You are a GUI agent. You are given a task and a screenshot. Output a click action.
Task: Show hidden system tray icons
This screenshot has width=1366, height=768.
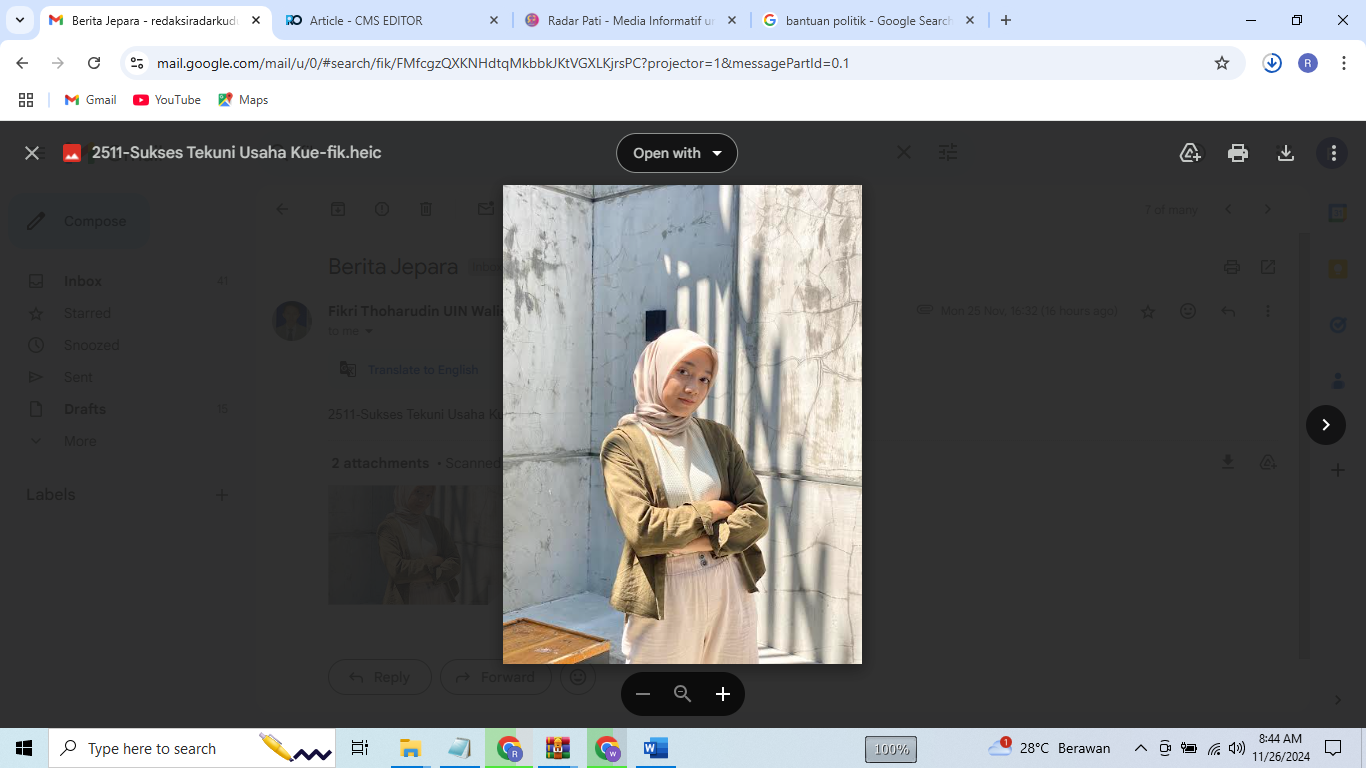tap(1140, 748)
